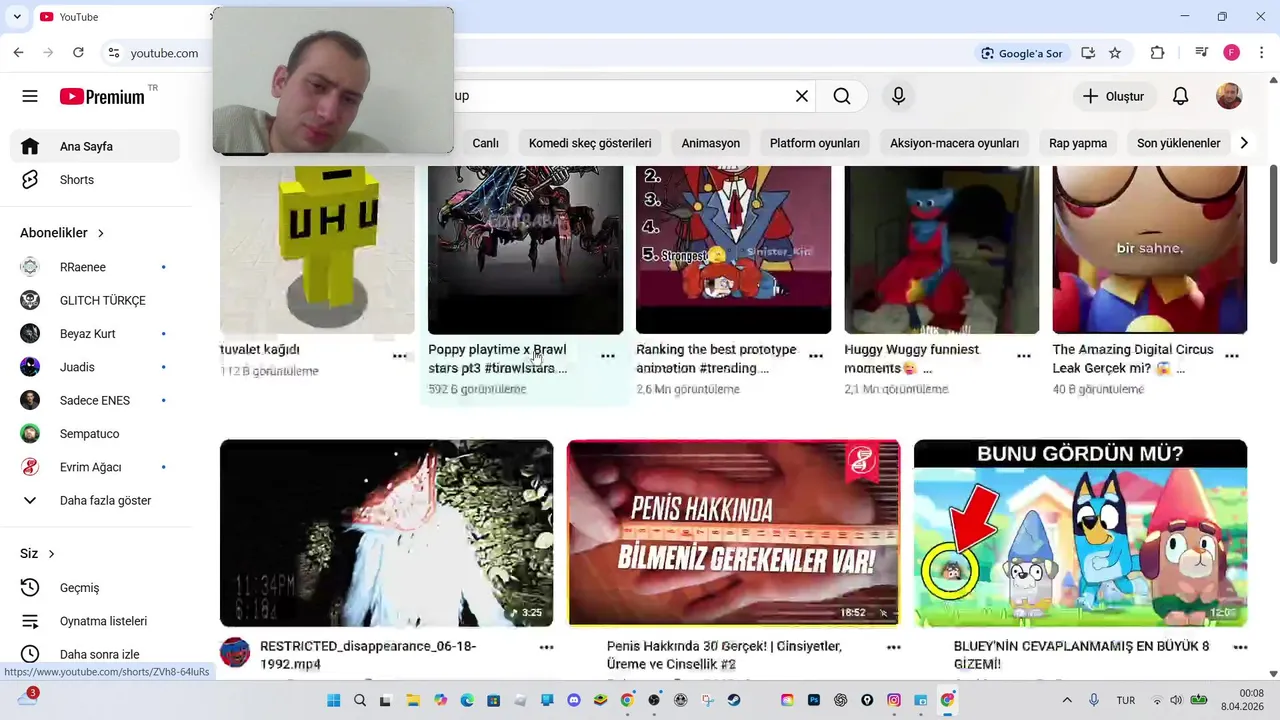Open options for BLUEY'NİN video

tap(1240, 648)
